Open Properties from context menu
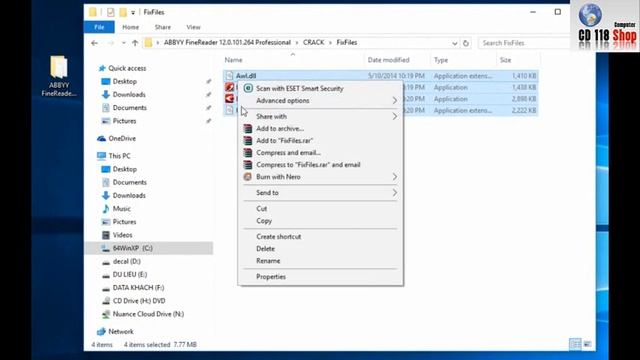The width and height of the screenshot is (640, 360). (x=320, y=277)
